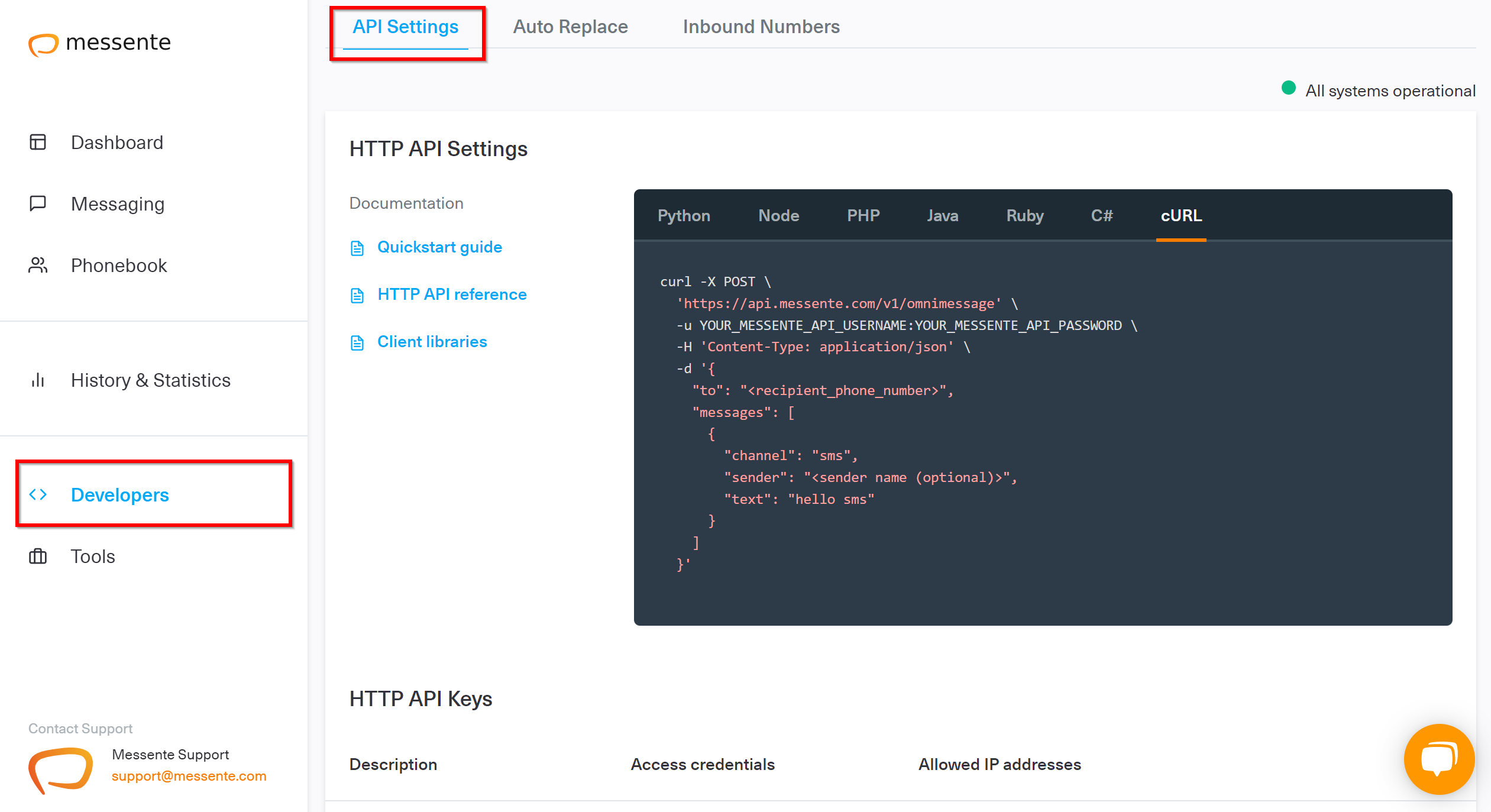Click the HTTP API reference document icon
Image resolution: width=1491 pixels, height=812 pixels.
[x=357, y=295]
